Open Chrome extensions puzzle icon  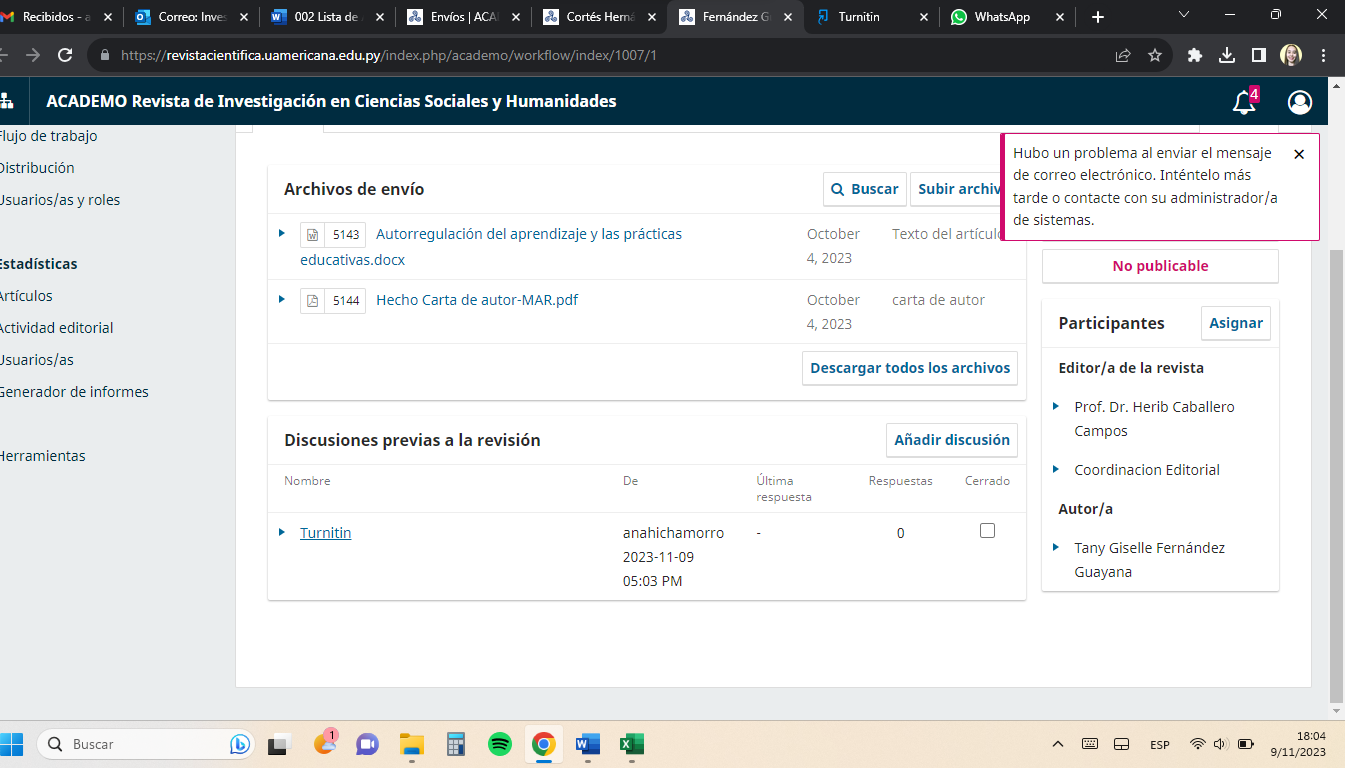1194,56
